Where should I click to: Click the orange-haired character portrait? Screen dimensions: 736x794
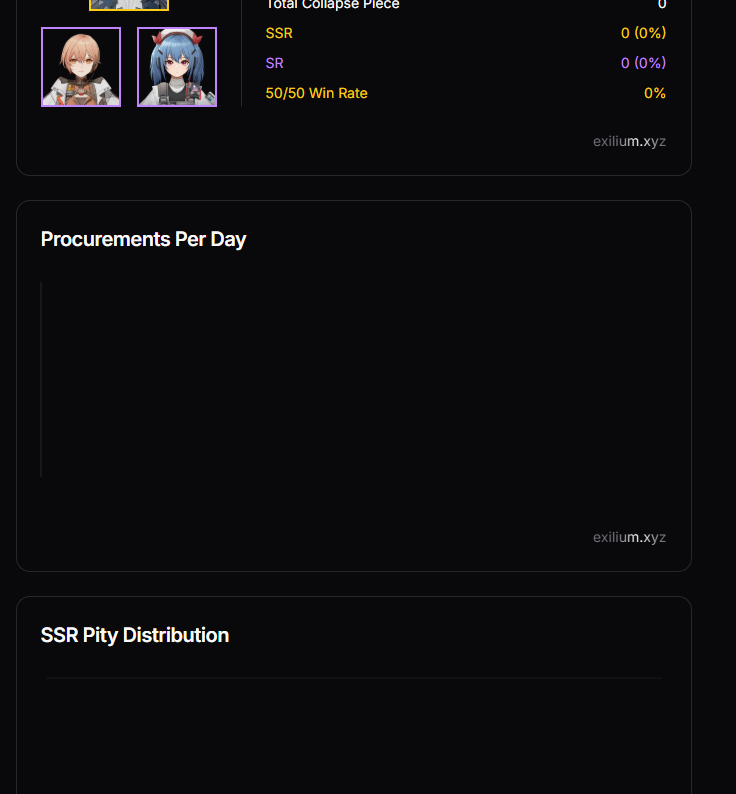click(81, 67)
